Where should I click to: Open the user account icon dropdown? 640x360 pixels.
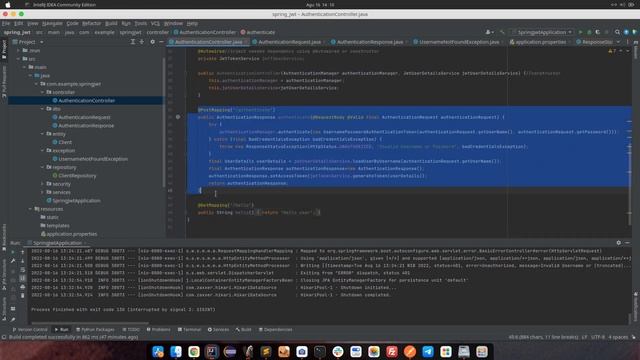click(x=489, y=32)
